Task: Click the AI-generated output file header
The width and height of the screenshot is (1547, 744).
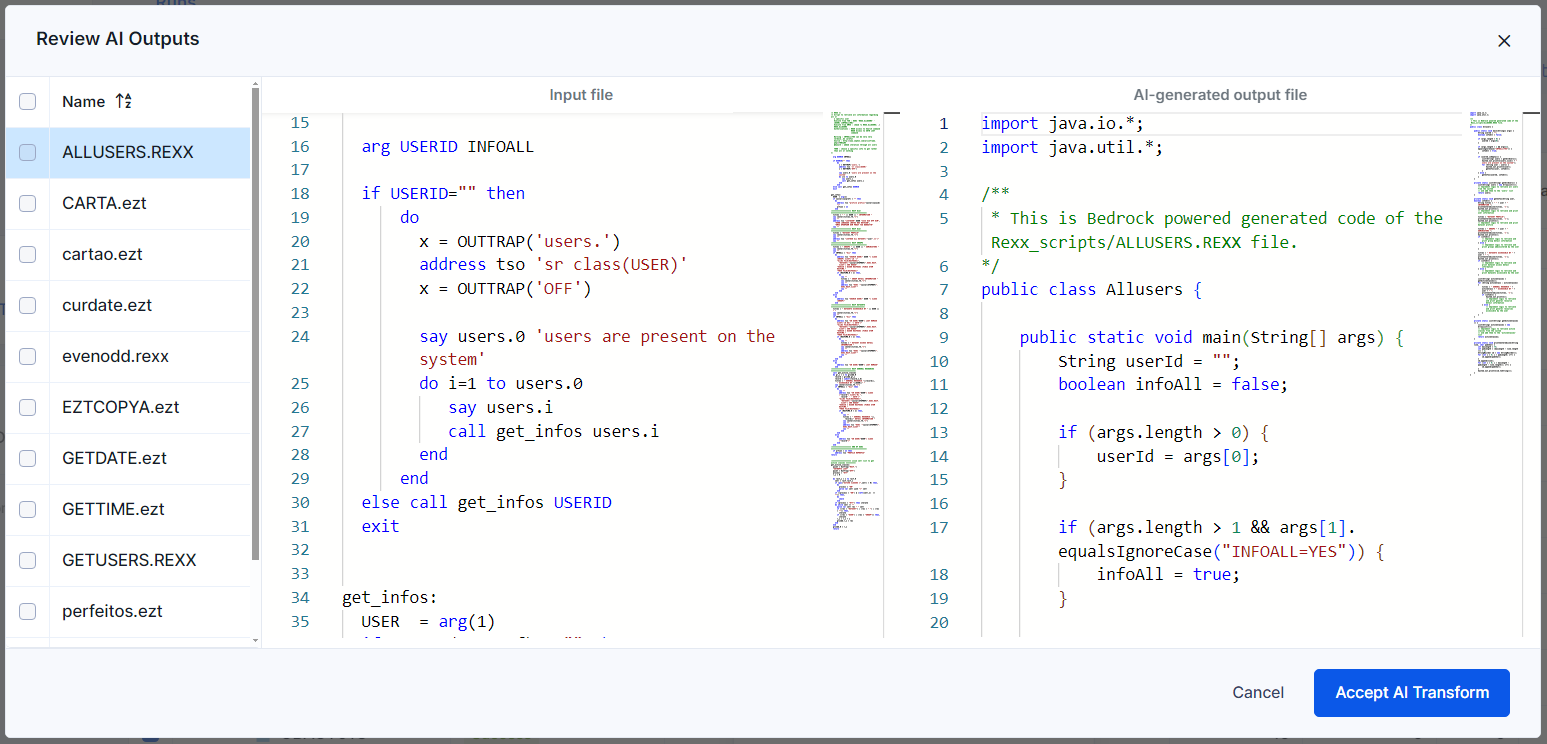Action: 1220,95
